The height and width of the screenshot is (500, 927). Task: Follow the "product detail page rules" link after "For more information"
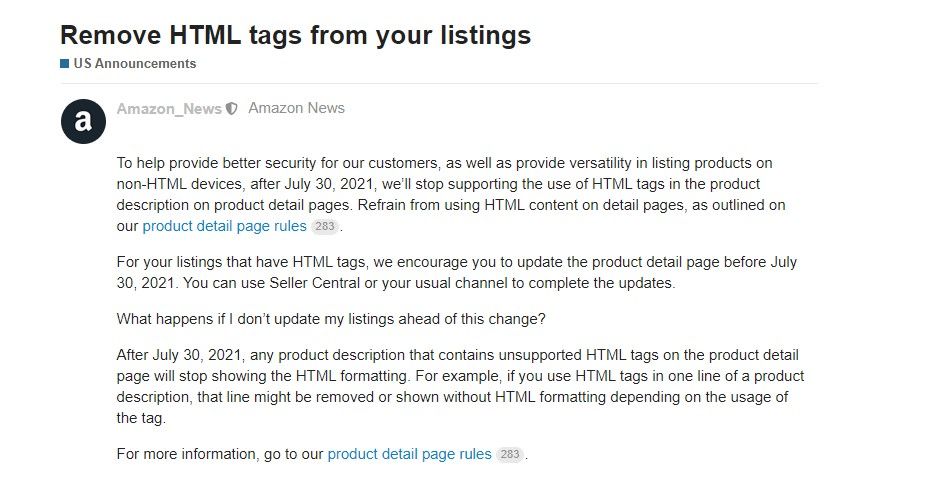tap(410, 454)
